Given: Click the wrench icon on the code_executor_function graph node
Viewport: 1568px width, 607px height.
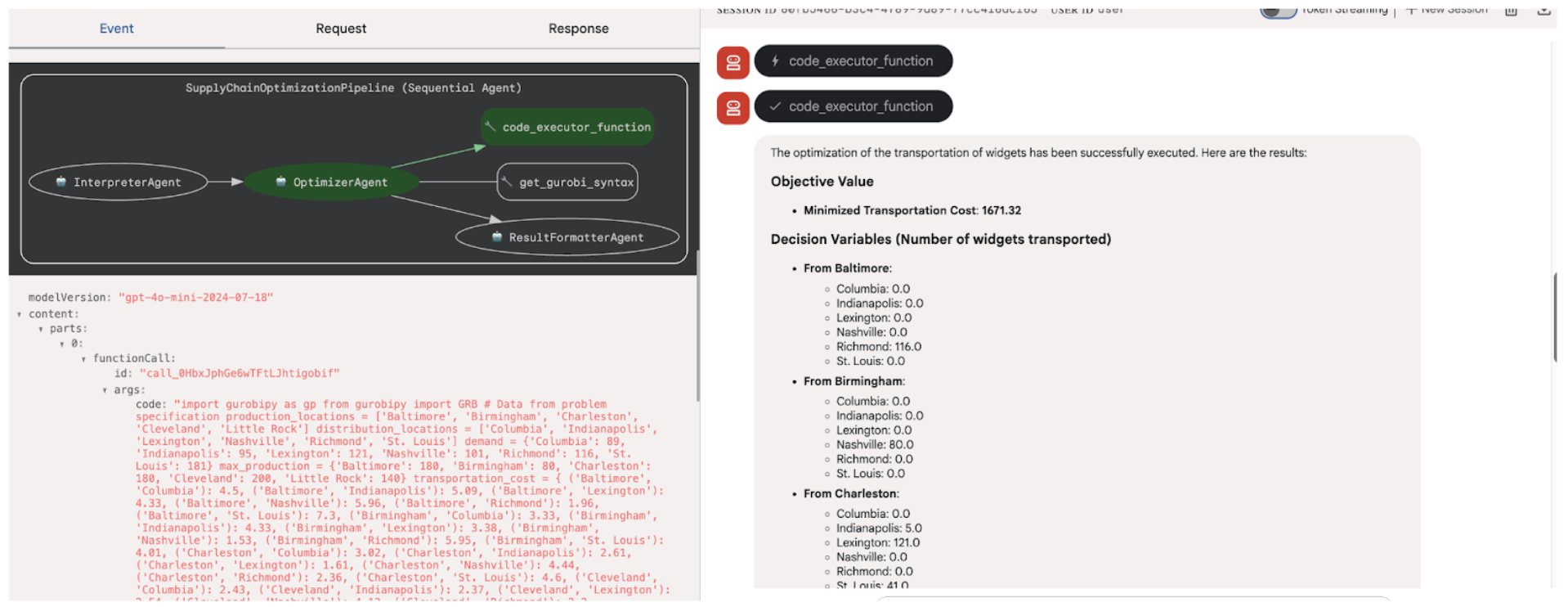Looking at the screenshot, I should pyautogui.click(x=491, y=127).
